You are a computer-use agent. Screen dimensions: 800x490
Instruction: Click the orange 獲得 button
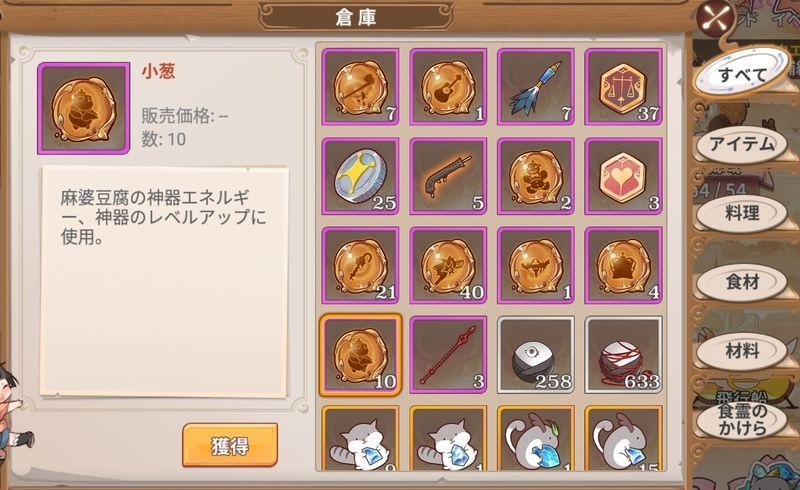pos(230,445)
